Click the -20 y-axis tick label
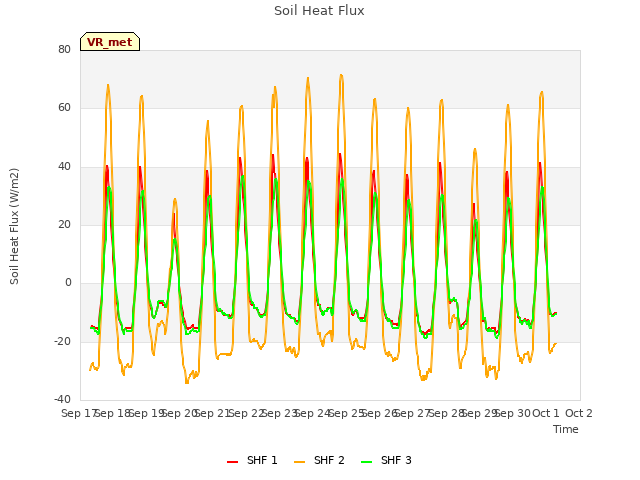The width and height of the screenshot is (640, 480). pyautogui.click(x=62, y=341)
